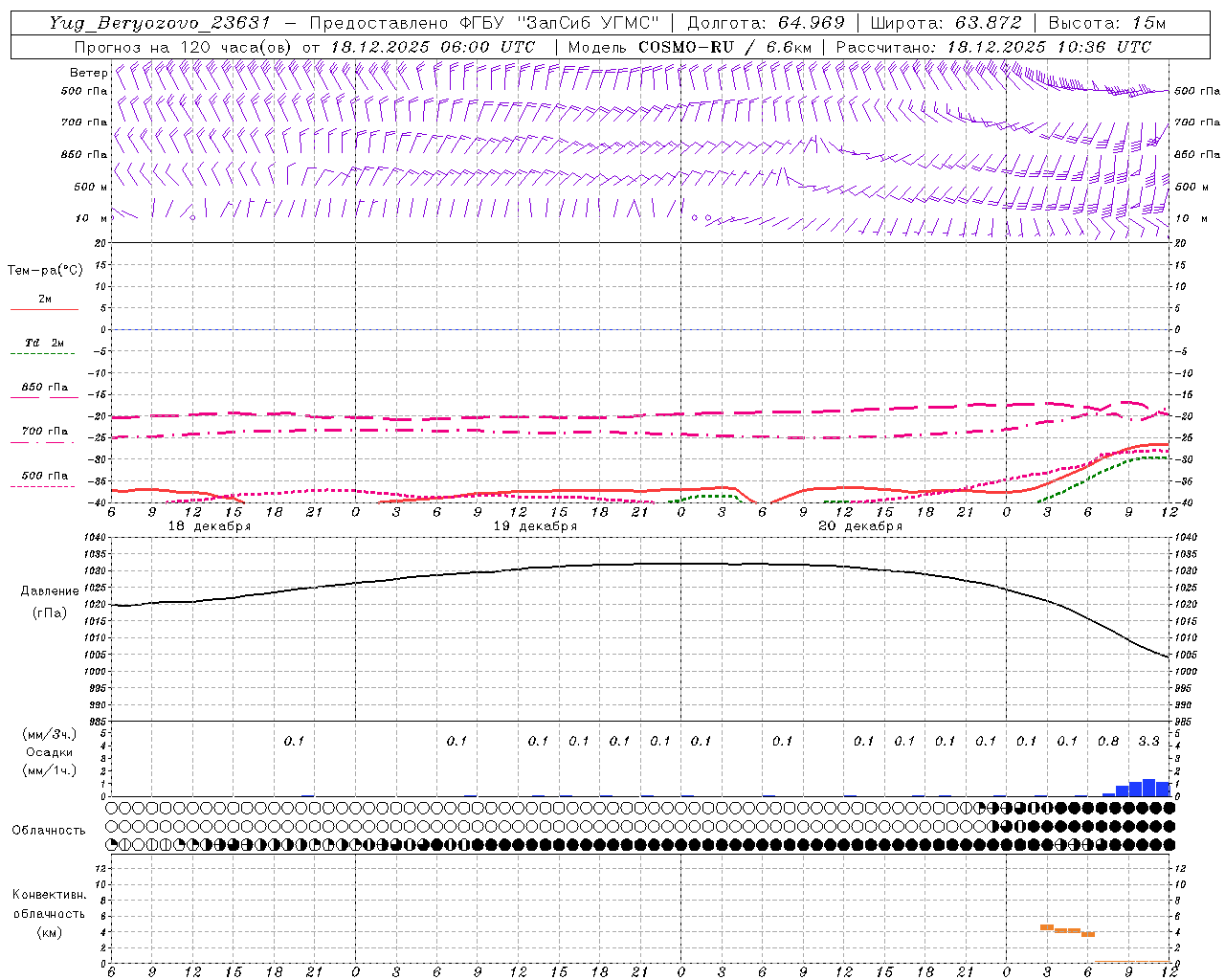
Task: Click the 3.3 precipitation total value
Action: 1148,741
